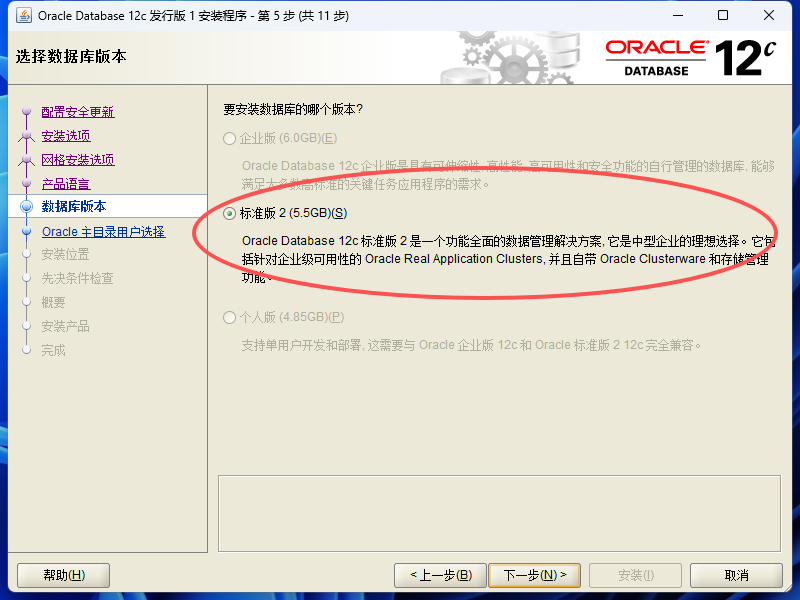800x600 pixels.
Task: Open the 配置安全更新 step link
Action: point(78,112)
